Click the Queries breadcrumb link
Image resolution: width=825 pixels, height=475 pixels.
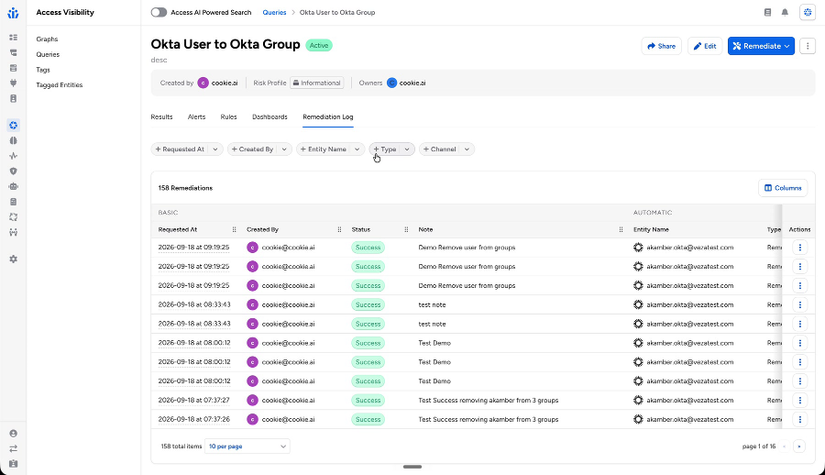point(274,12)
